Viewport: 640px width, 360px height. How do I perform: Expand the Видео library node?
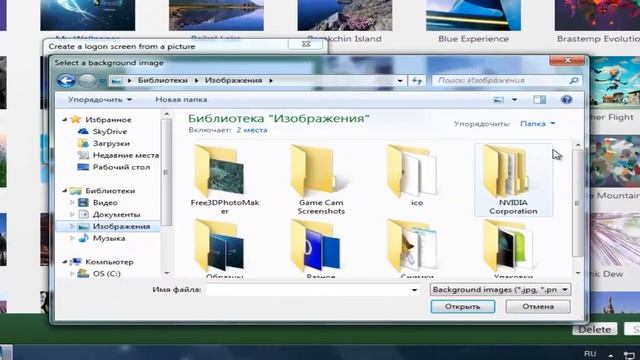pos(72,202)
